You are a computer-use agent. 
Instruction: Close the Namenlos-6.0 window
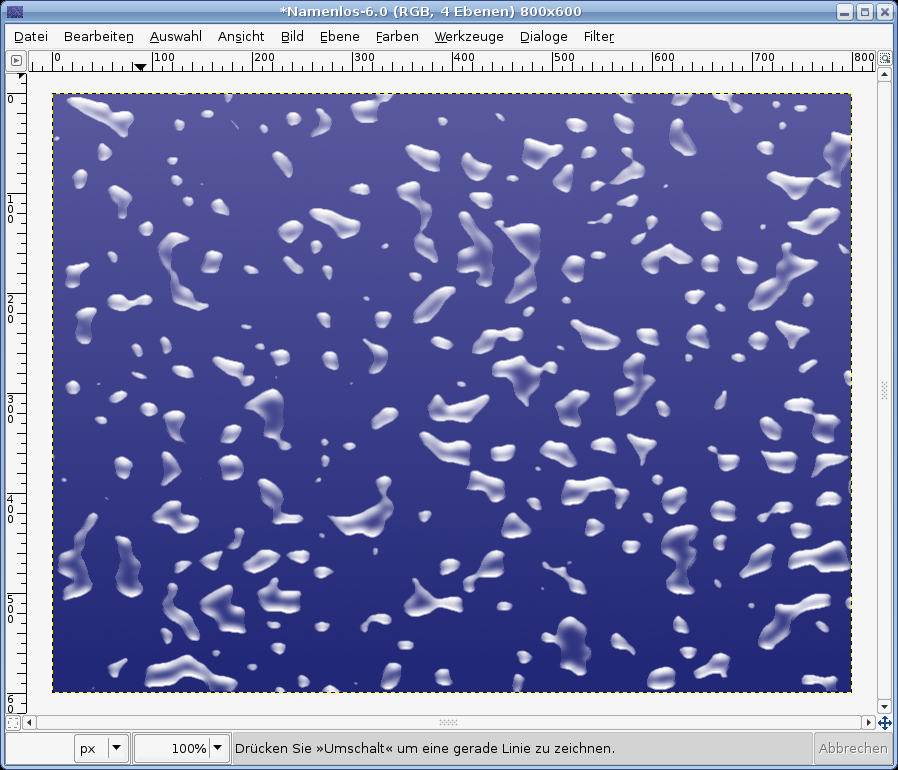click(884, 12)
